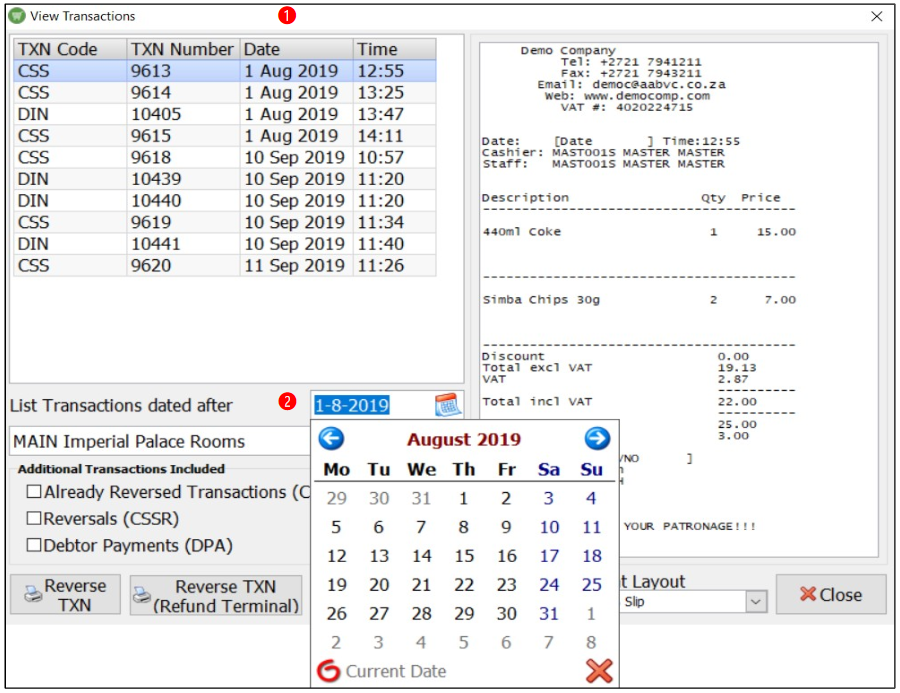The image size is (900, 693).
Task: Select DIN transaction 10405
Action: point(224,114)
